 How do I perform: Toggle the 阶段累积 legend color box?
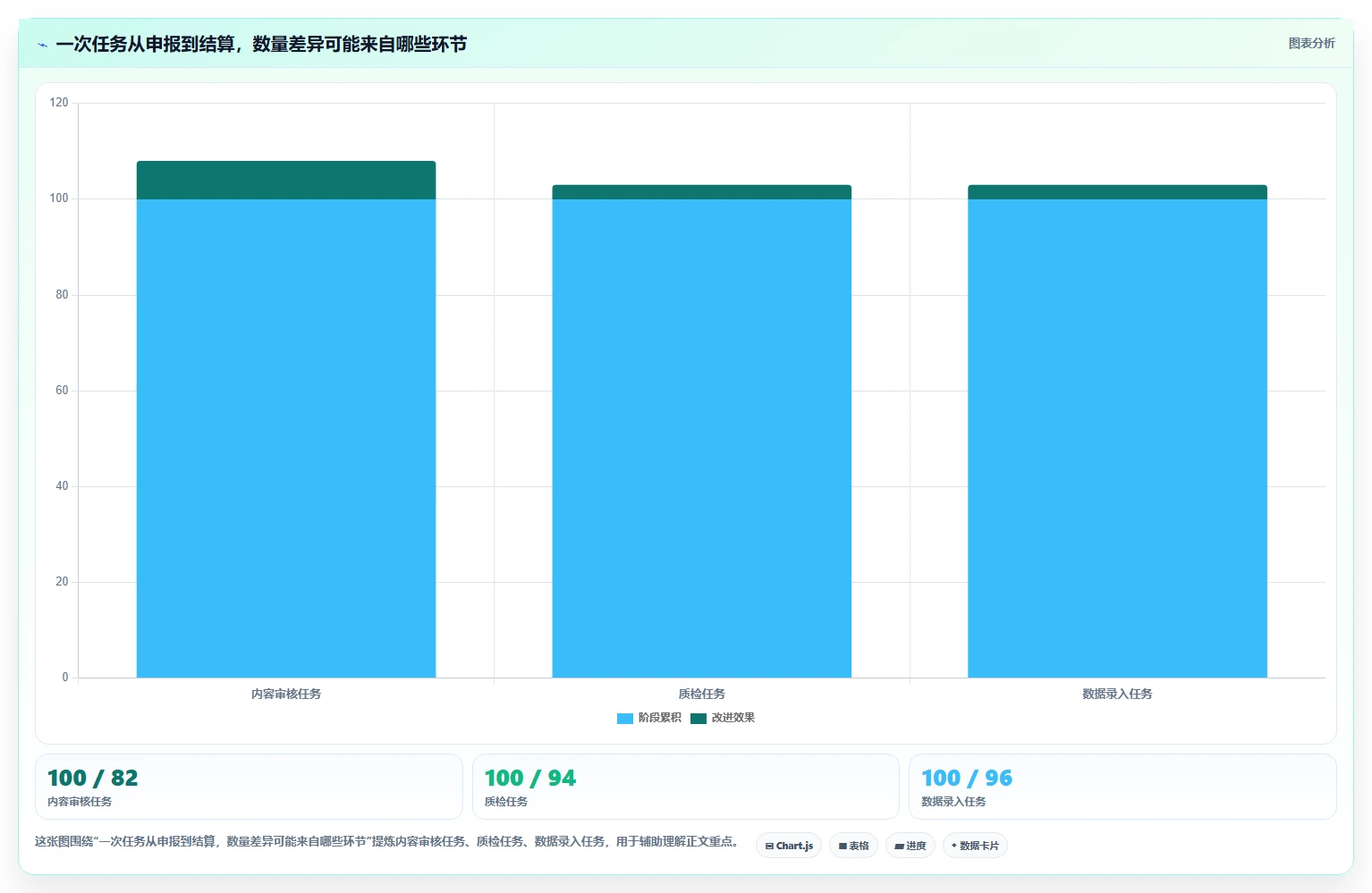pos(625,718)
